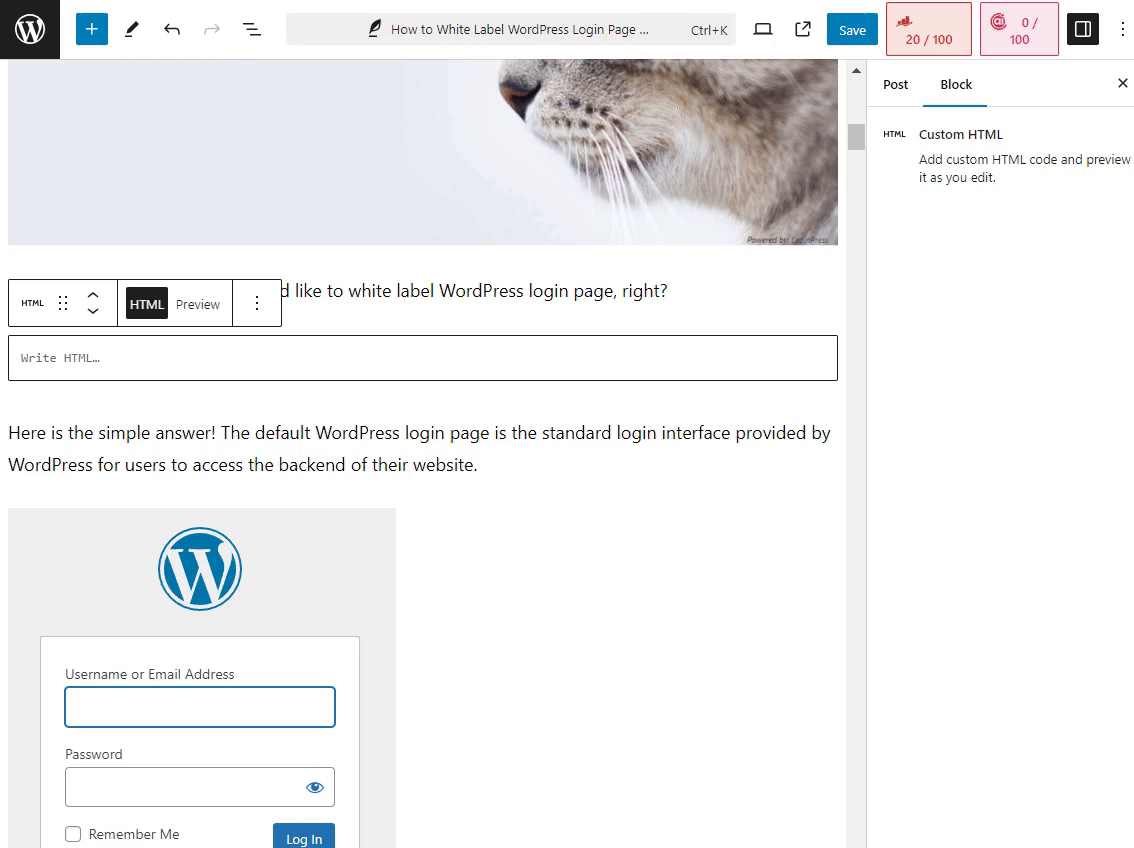Viewport: 1134px width, 848px height.
Task: Move the HTML block down
Action: [x=93, y=312]
